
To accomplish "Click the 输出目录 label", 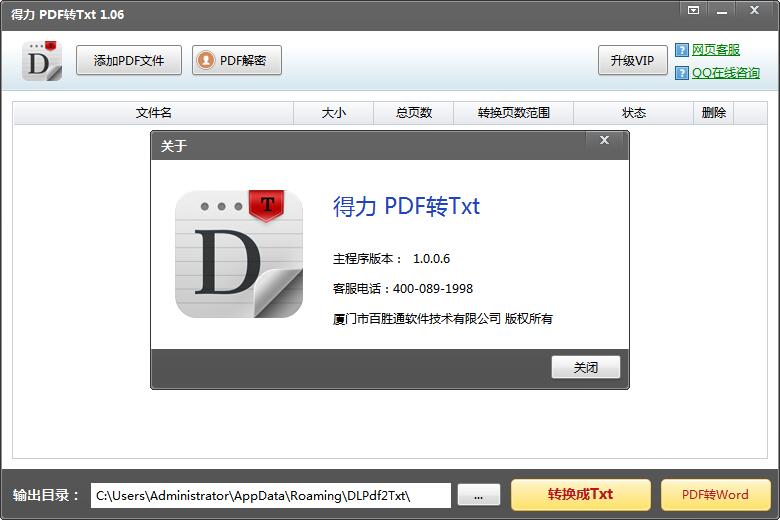I will click(45, 495).
